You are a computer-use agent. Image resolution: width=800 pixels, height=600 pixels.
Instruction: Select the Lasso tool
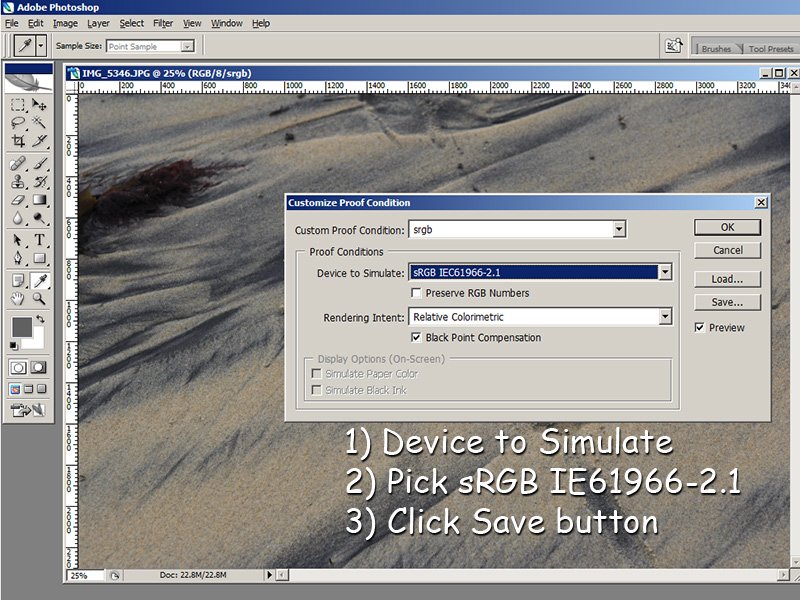[18, 122]
